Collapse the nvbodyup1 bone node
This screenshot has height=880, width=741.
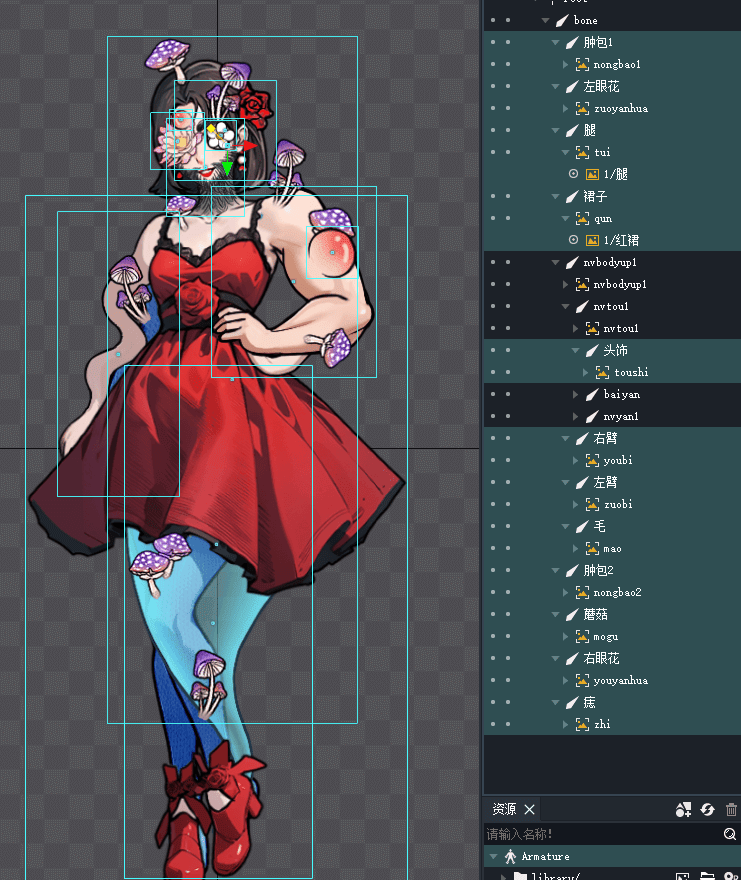pyautogui.click(x=557, y=263)
